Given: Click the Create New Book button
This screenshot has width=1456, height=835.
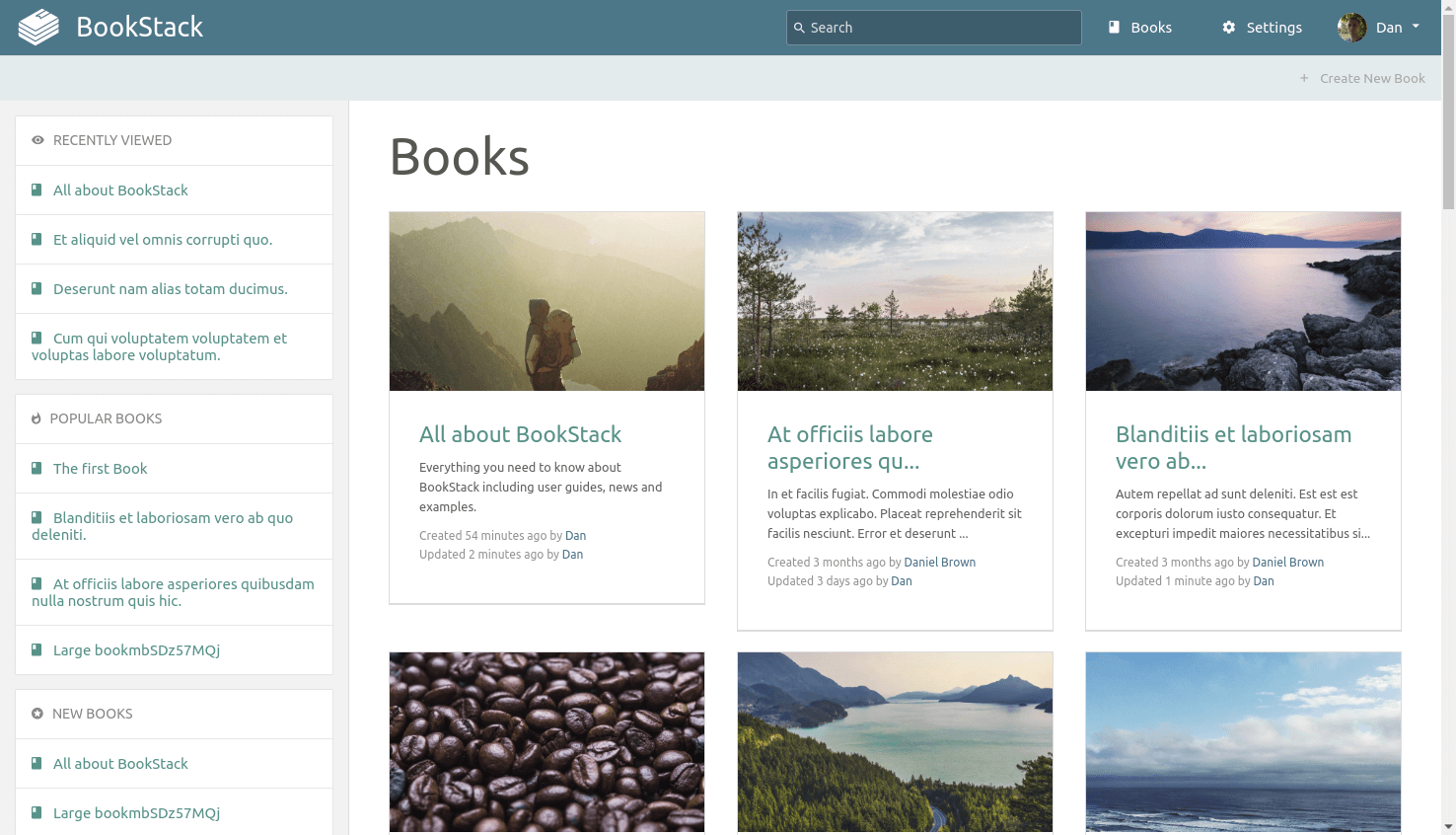Looking at the screenshot, I should click(x=1371, y=78).
